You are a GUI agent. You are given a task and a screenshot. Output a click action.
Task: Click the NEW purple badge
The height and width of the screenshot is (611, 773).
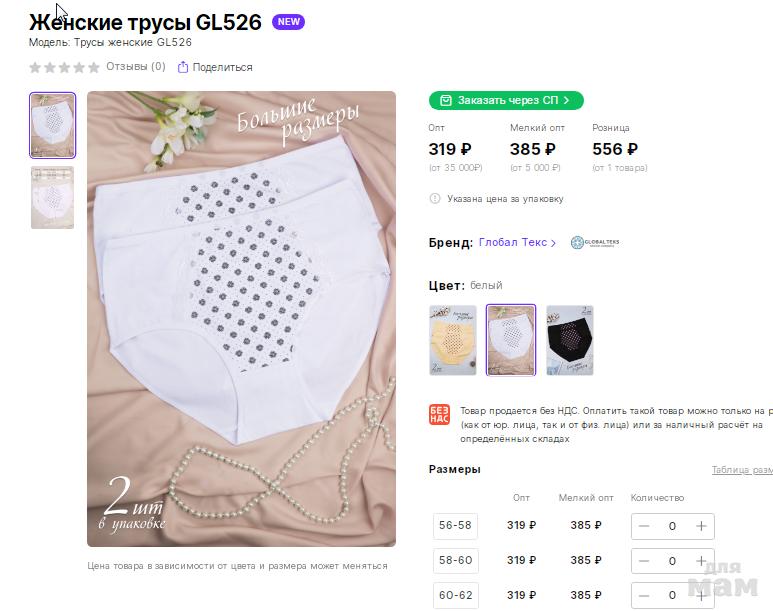pos(288,22)
